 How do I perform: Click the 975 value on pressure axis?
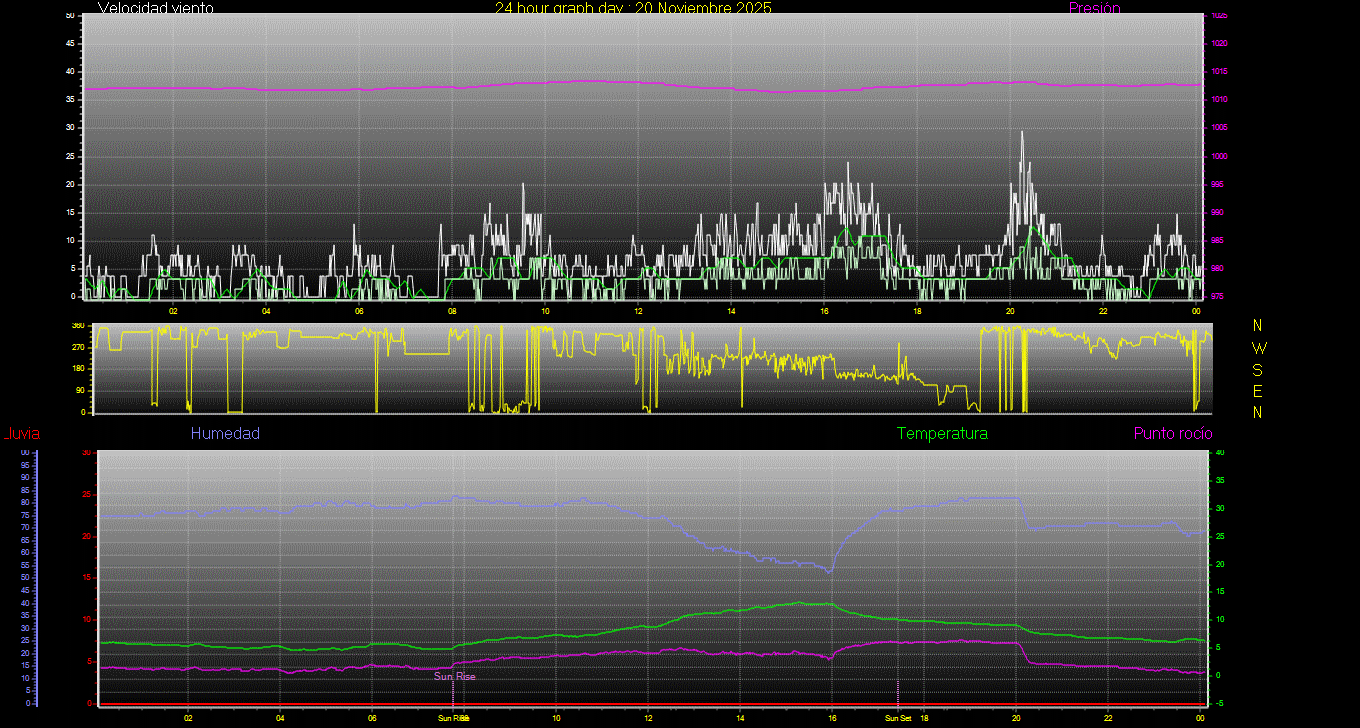[x=1218, y=297]
